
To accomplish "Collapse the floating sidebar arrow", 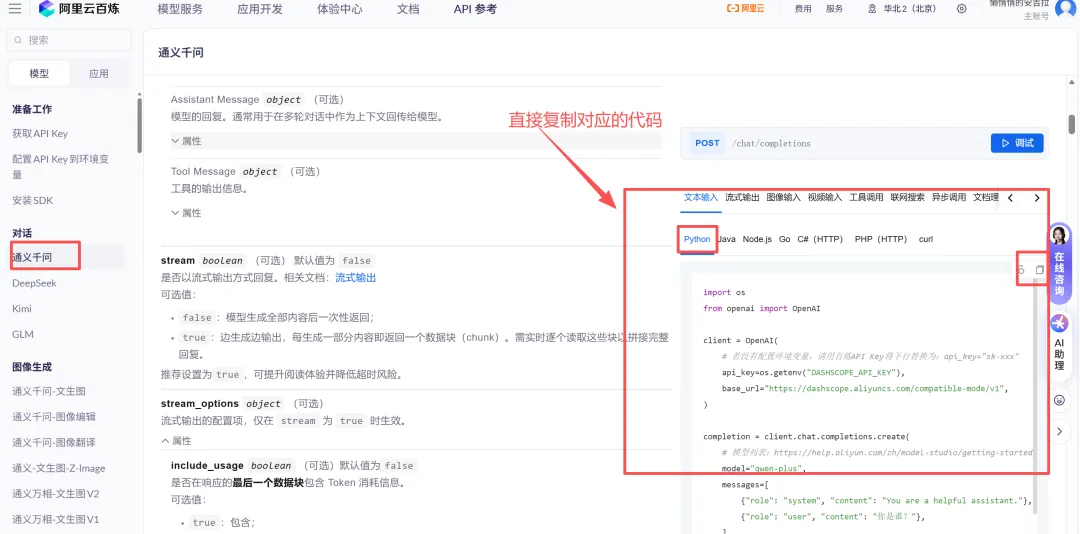I will [x=1059, y=431].
